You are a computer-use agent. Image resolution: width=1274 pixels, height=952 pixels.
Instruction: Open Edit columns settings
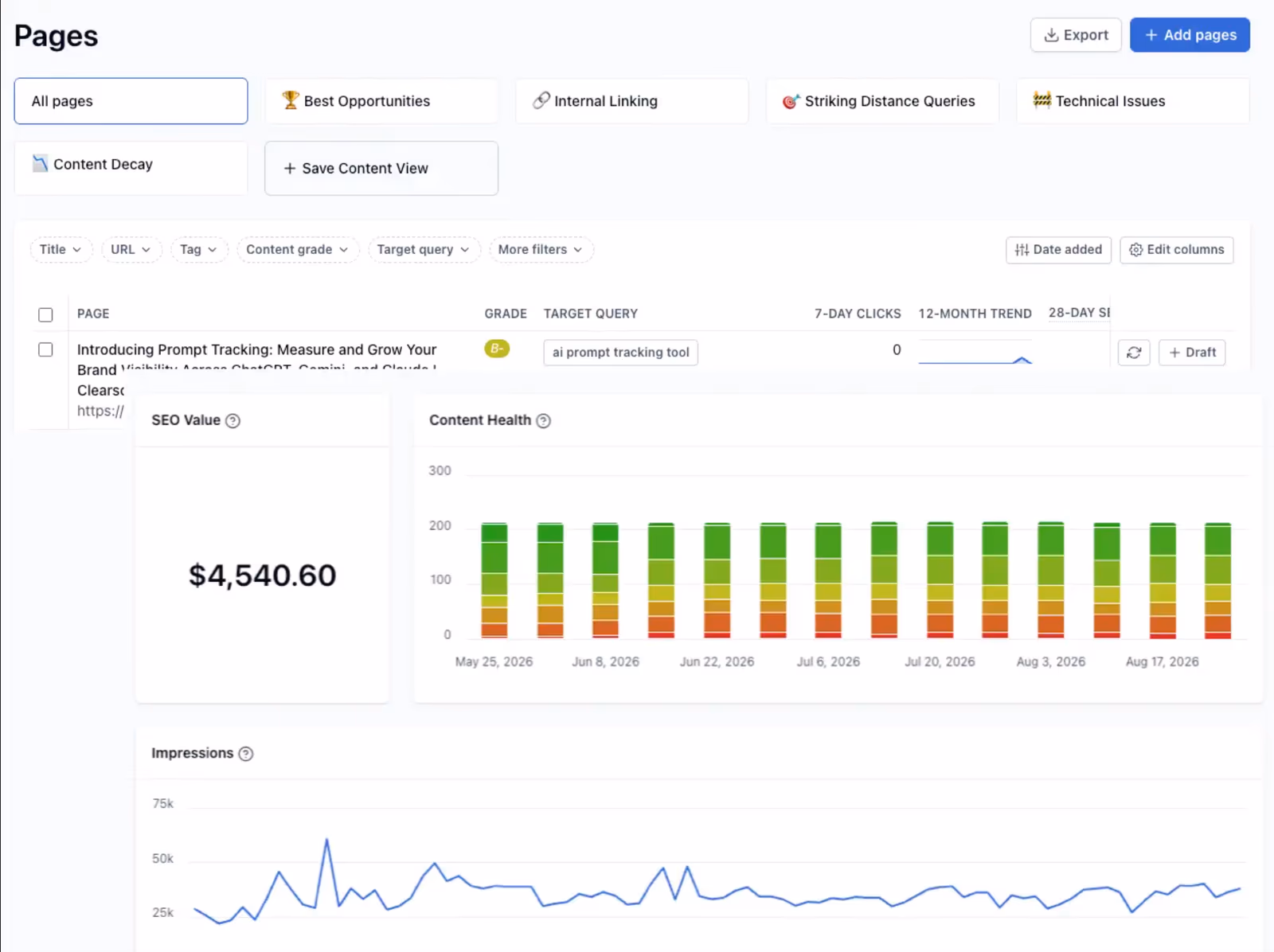pos(1177,250)
